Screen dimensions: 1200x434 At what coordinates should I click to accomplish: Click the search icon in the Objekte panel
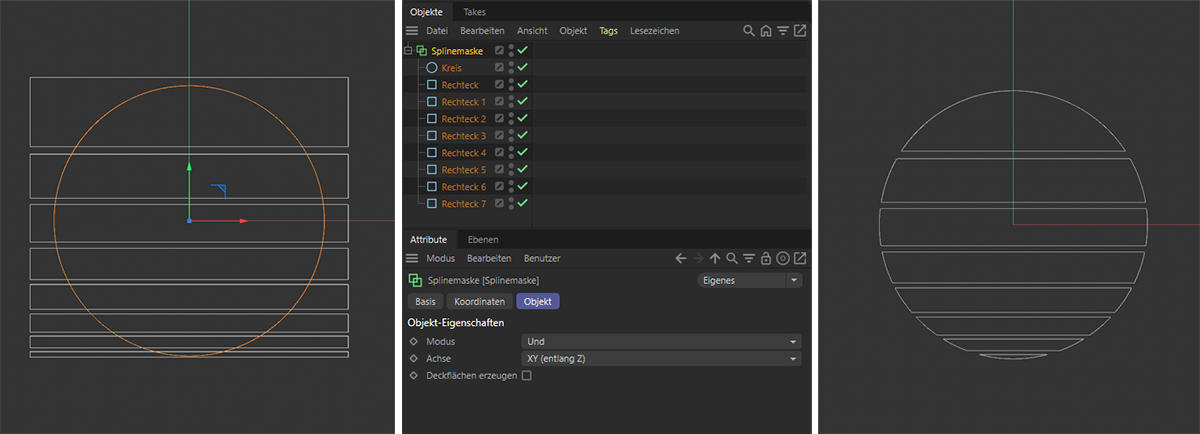749,31
